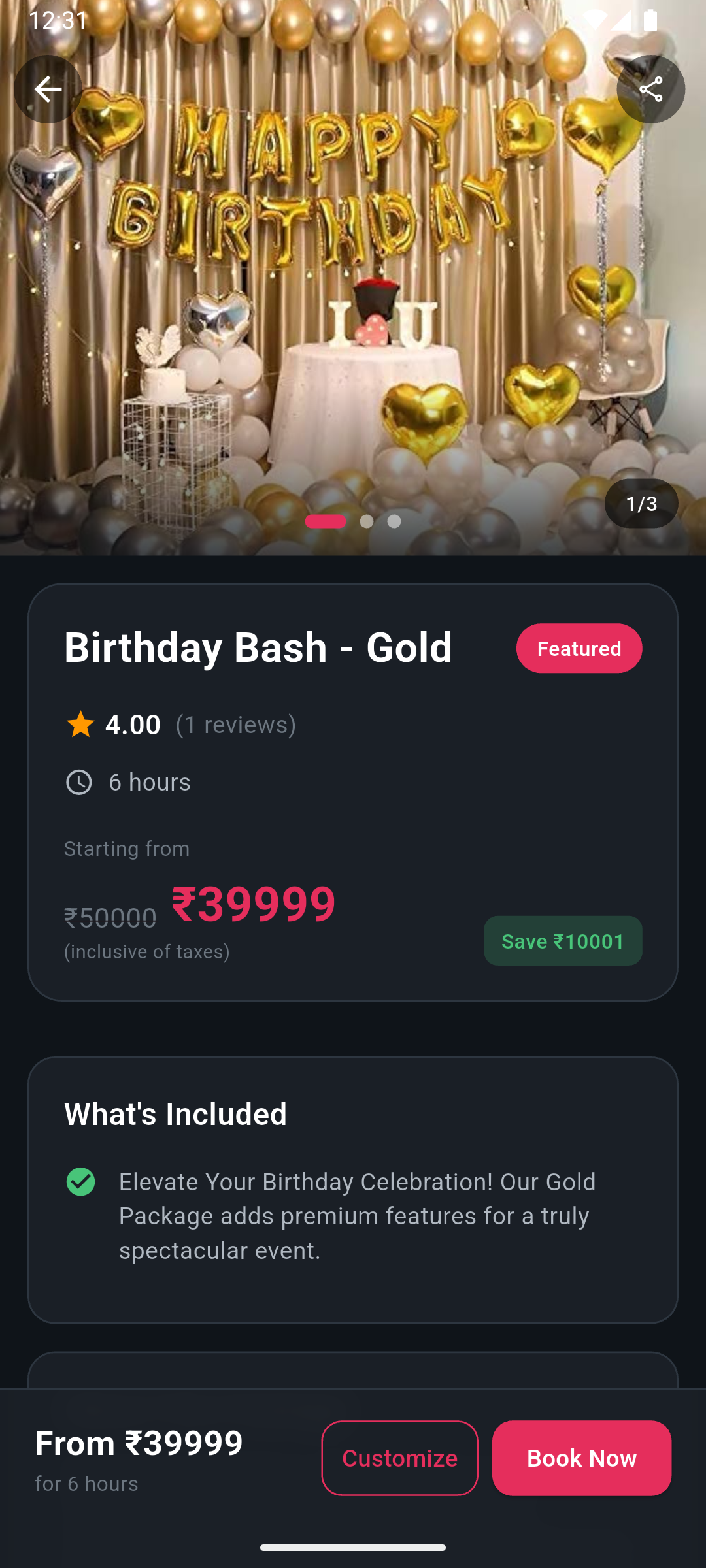Tap the What's Included heading
Viewport: 706px width, 1568px height.
[175, 1114]
